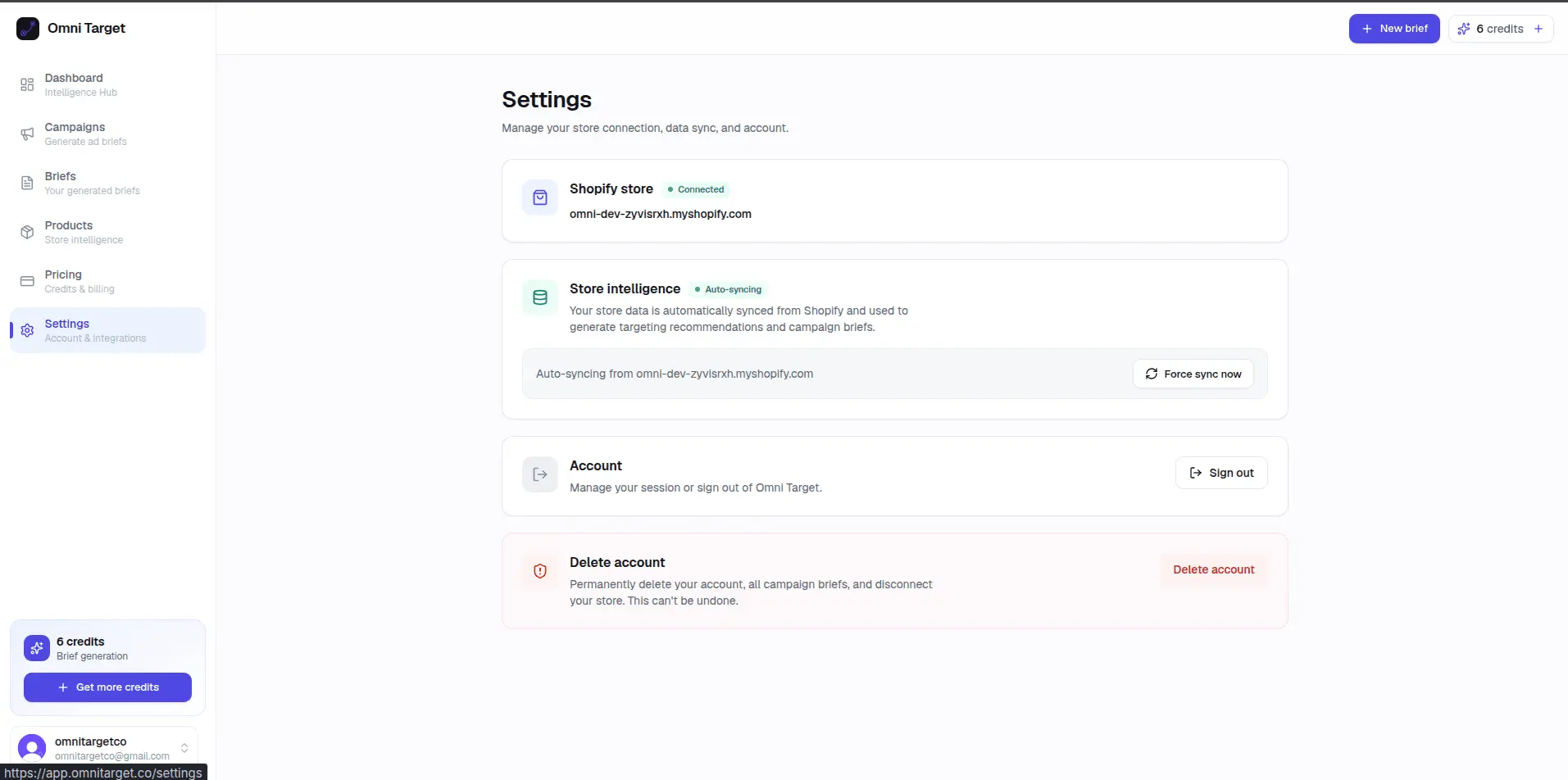Click the Campaigns megaphone icon

(x=27, y=134)
